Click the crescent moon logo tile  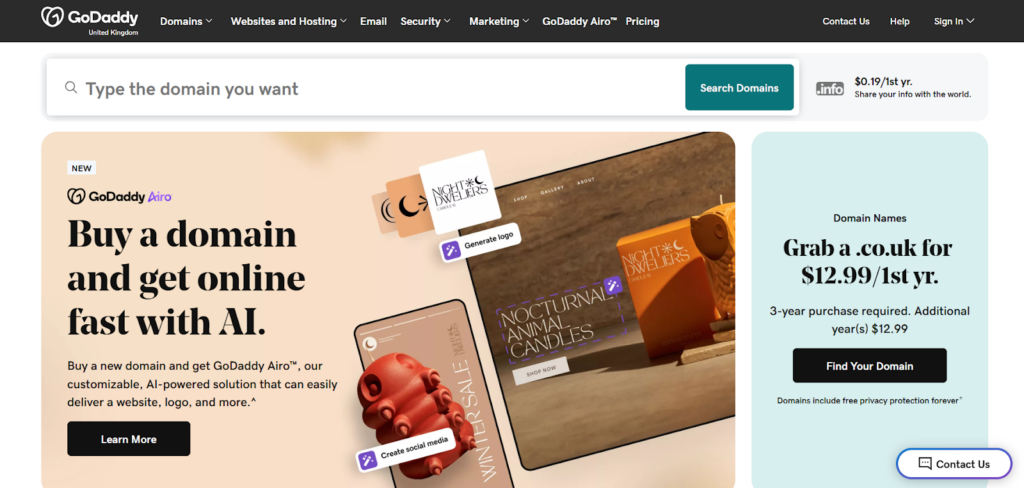(409, 206)
